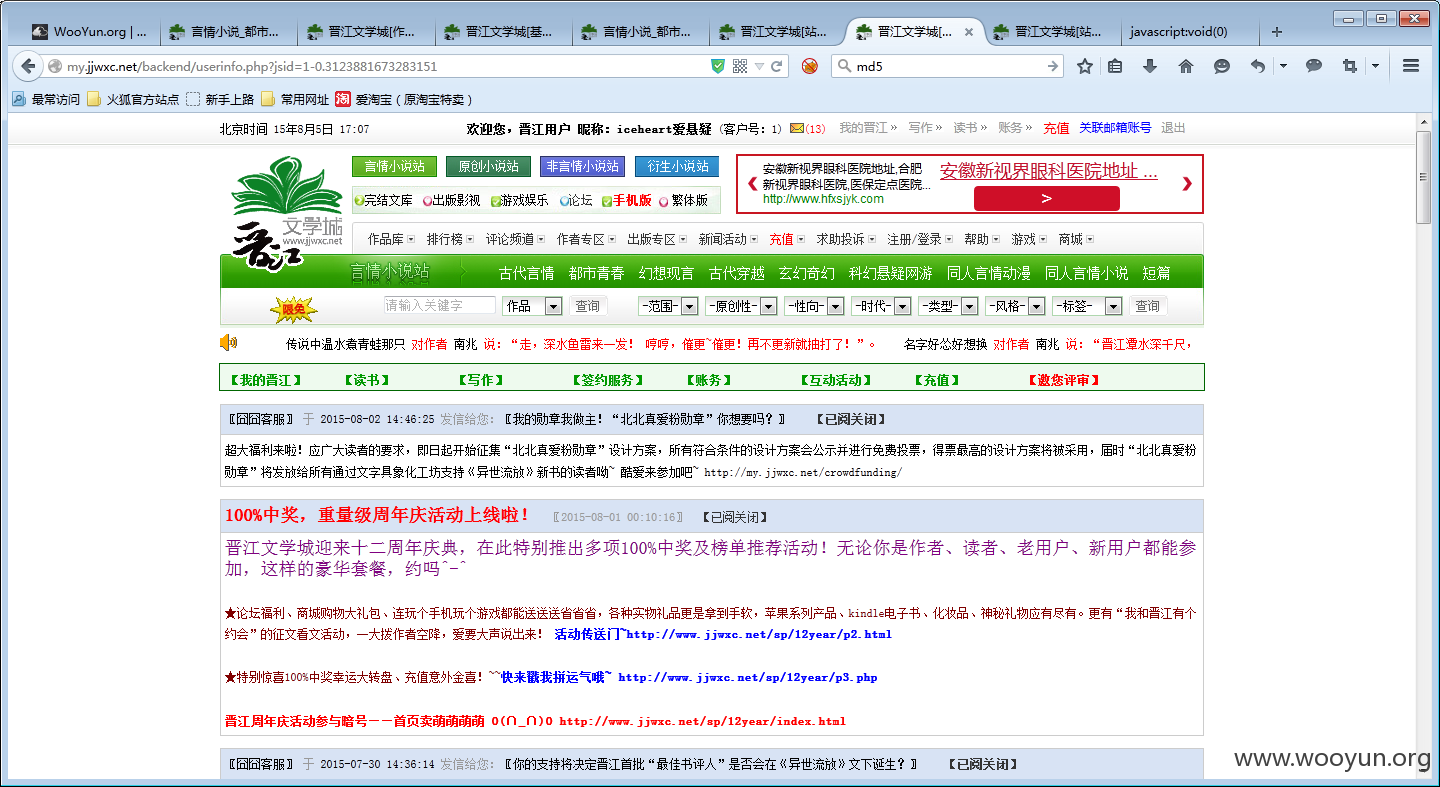
Task: Click the green shield security icon
Action: point(717,66)
